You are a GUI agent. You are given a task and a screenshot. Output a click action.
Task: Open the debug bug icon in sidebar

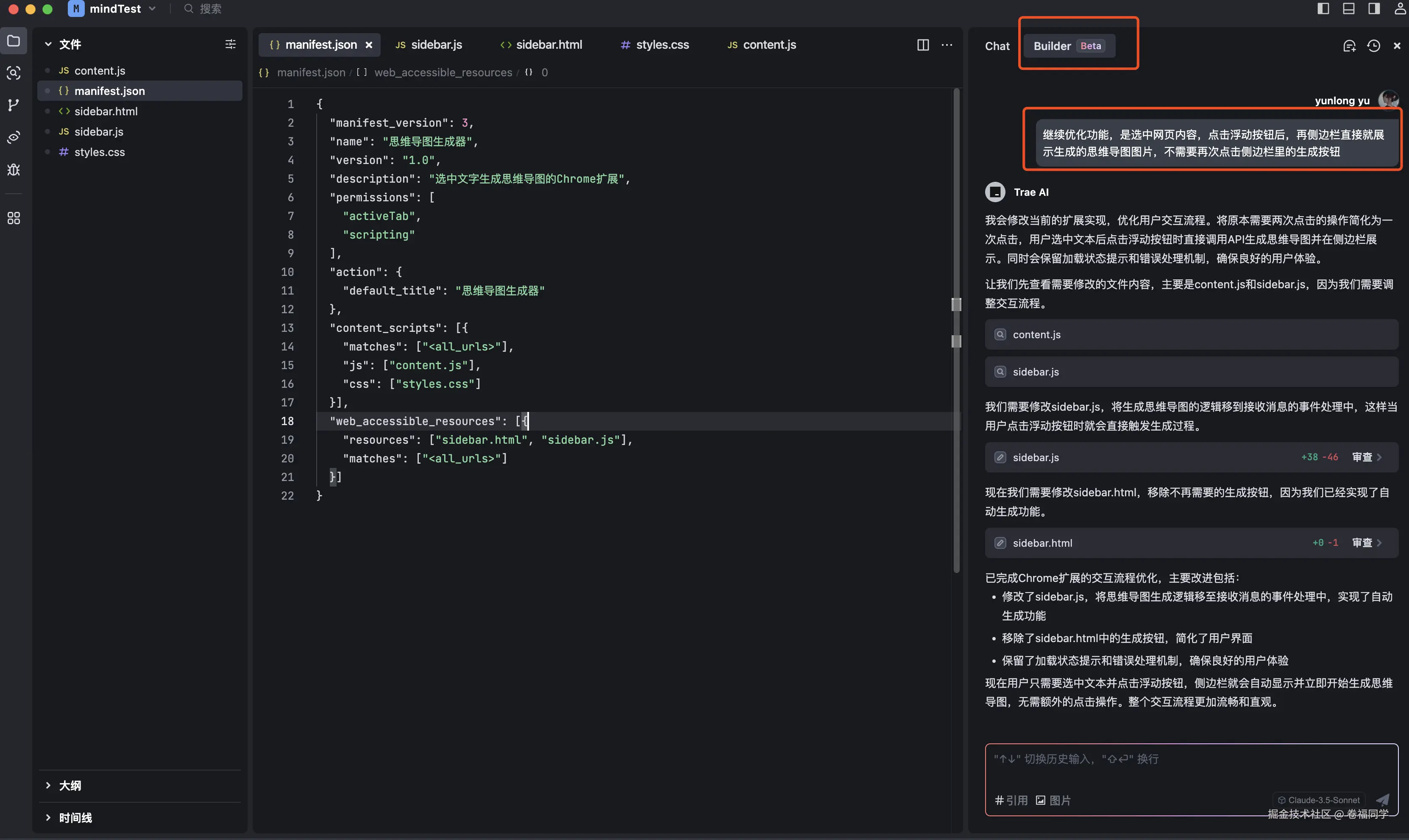tap(14, 170)
